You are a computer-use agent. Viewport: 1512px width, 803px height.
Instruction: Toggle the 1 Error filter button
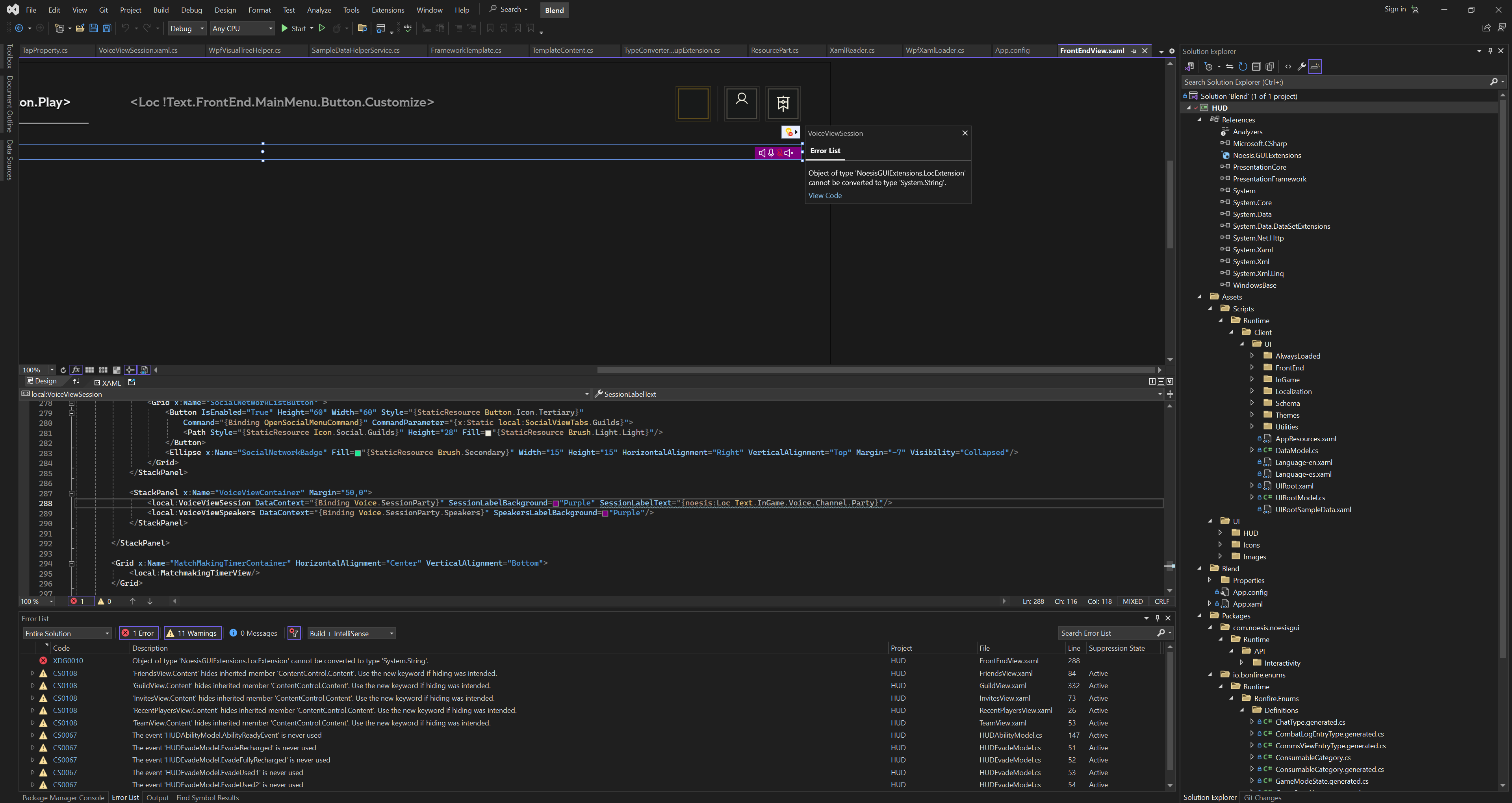click(138, 633)
